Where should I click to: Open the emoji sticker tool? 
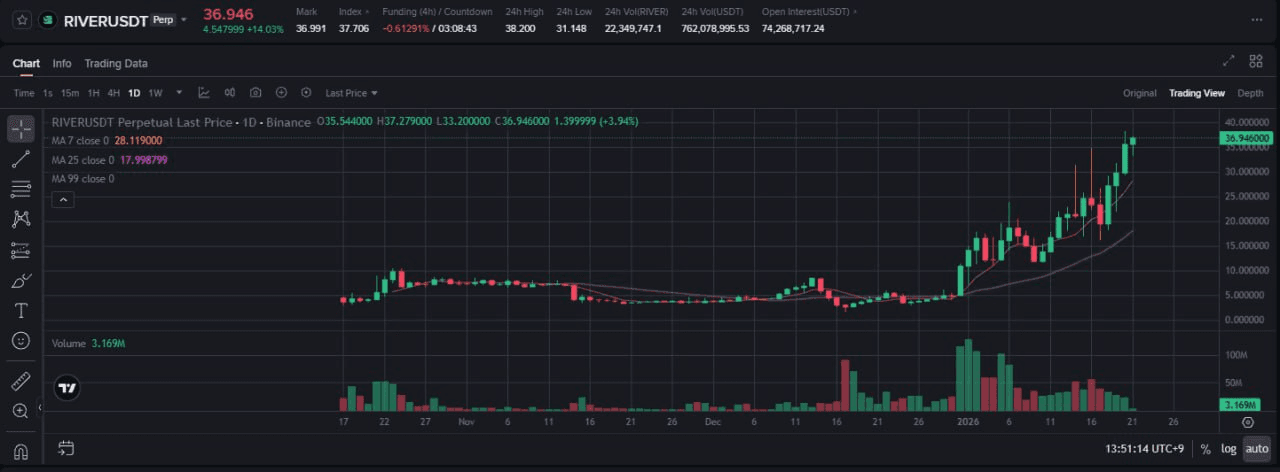click(x=21, y=340)
